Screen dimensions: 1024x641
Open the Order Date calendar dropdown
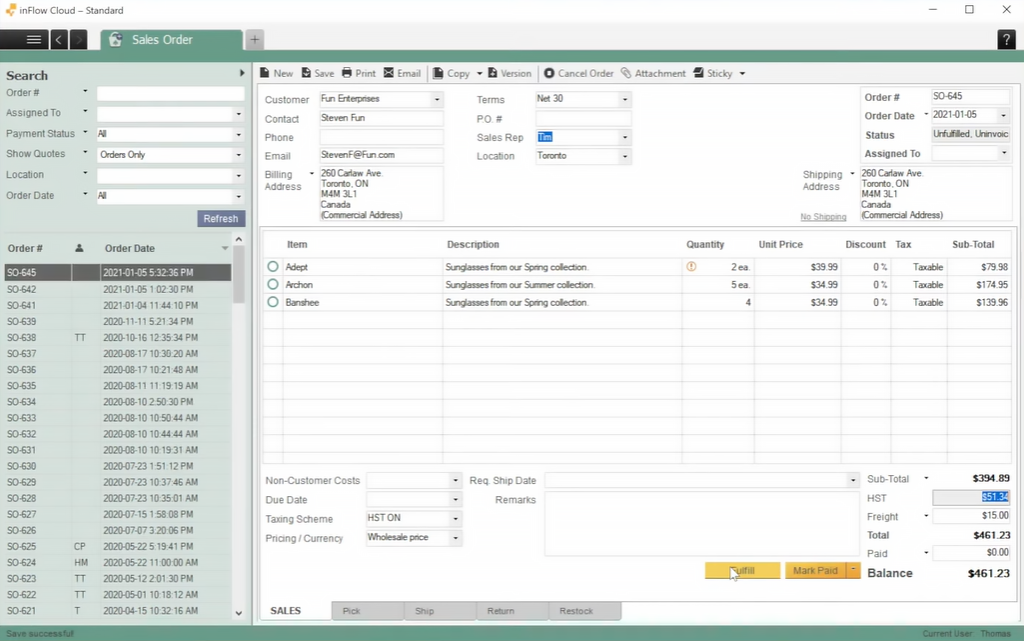1004,116
